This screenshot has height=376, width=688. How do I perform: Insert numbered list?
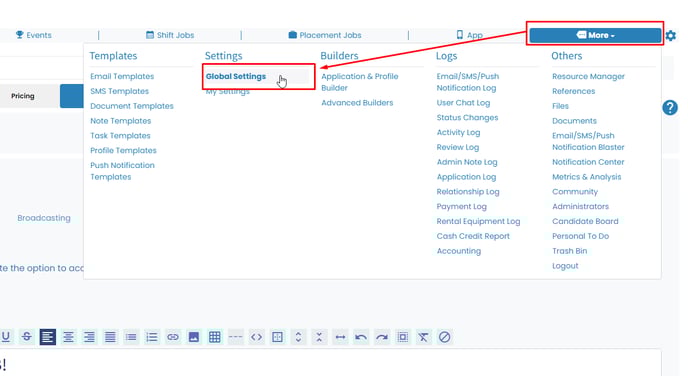[152, 337]
